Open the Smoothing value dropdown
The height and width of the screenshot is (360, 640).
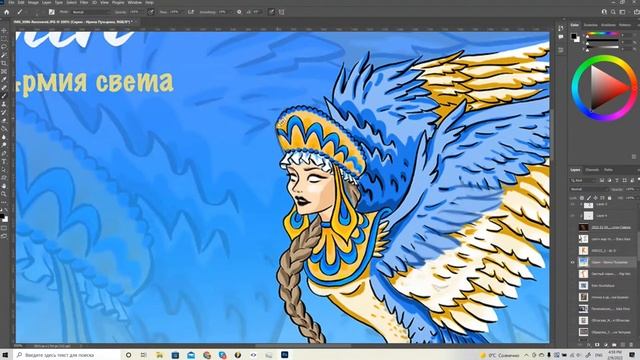pos(224,12)
